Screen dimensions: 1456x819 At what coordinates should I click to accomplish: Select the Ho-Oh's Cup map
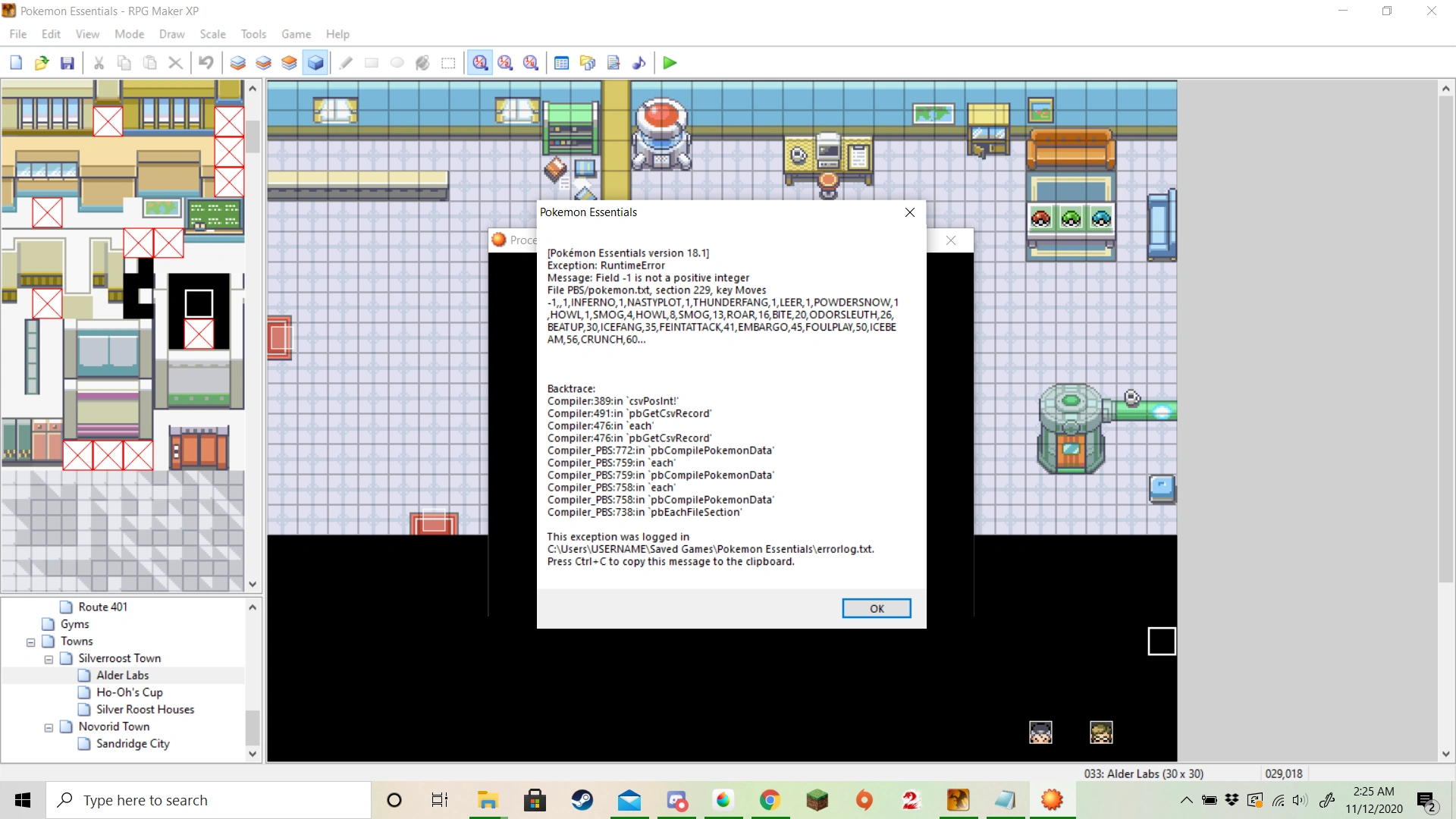(x=129, y=692)
